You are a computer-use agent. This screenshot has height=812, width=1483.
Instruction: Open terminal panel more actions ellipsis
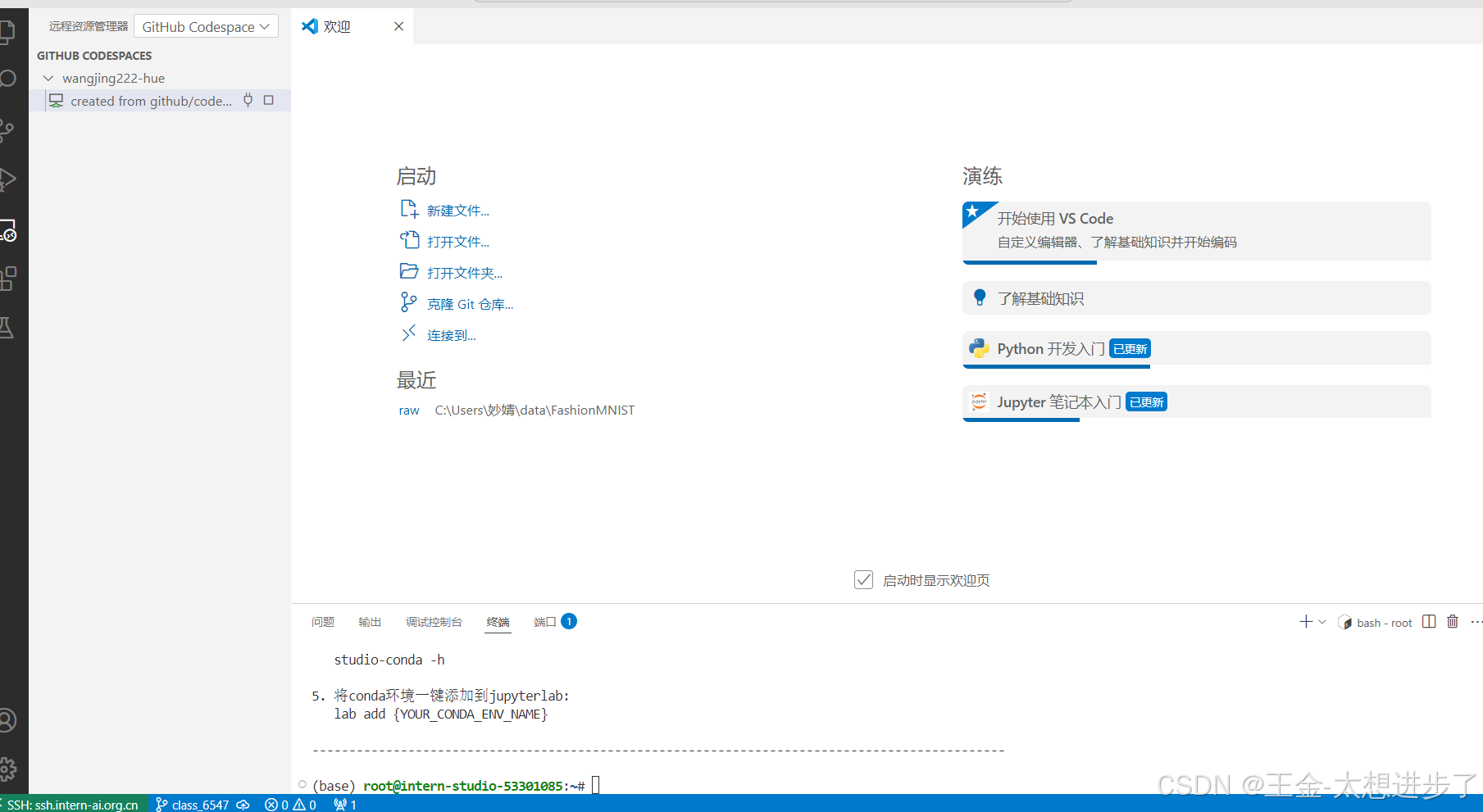pyautogui.click(x=1476, y=622)
